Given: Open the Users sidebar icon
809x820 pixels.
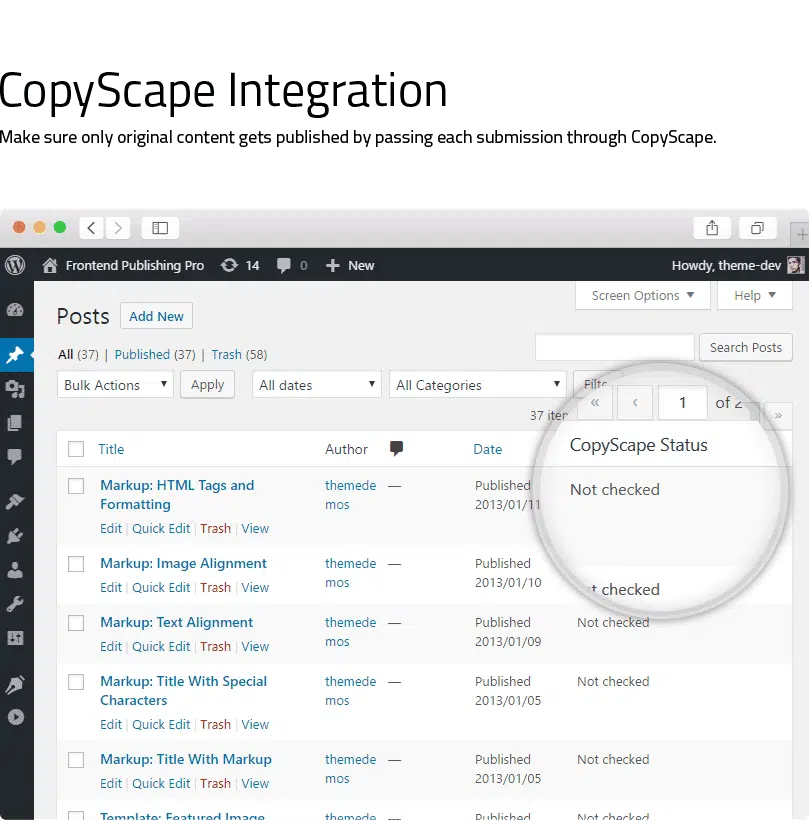Looking at the screenshot, I should pos(15,570).
